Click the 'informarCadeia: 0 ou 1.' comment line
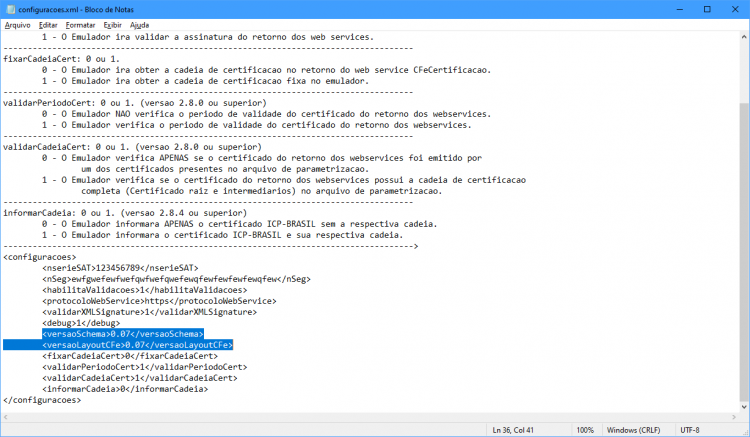This screenshot has height=437, width=750. coord(125,213)
